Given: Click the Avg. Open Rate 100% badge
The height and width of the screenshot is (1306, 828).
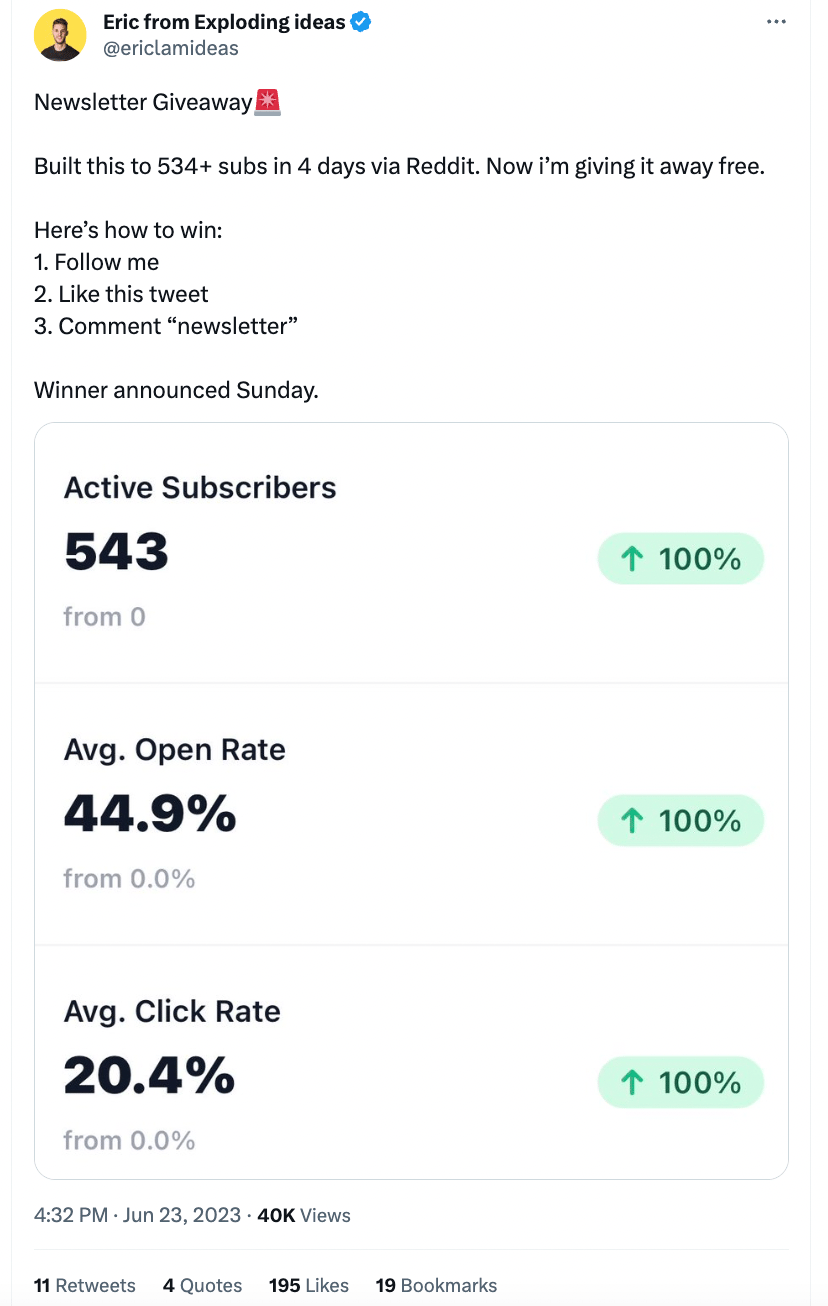Looking at the screenshot, I should pyautogui.click(x=680, y=821).
